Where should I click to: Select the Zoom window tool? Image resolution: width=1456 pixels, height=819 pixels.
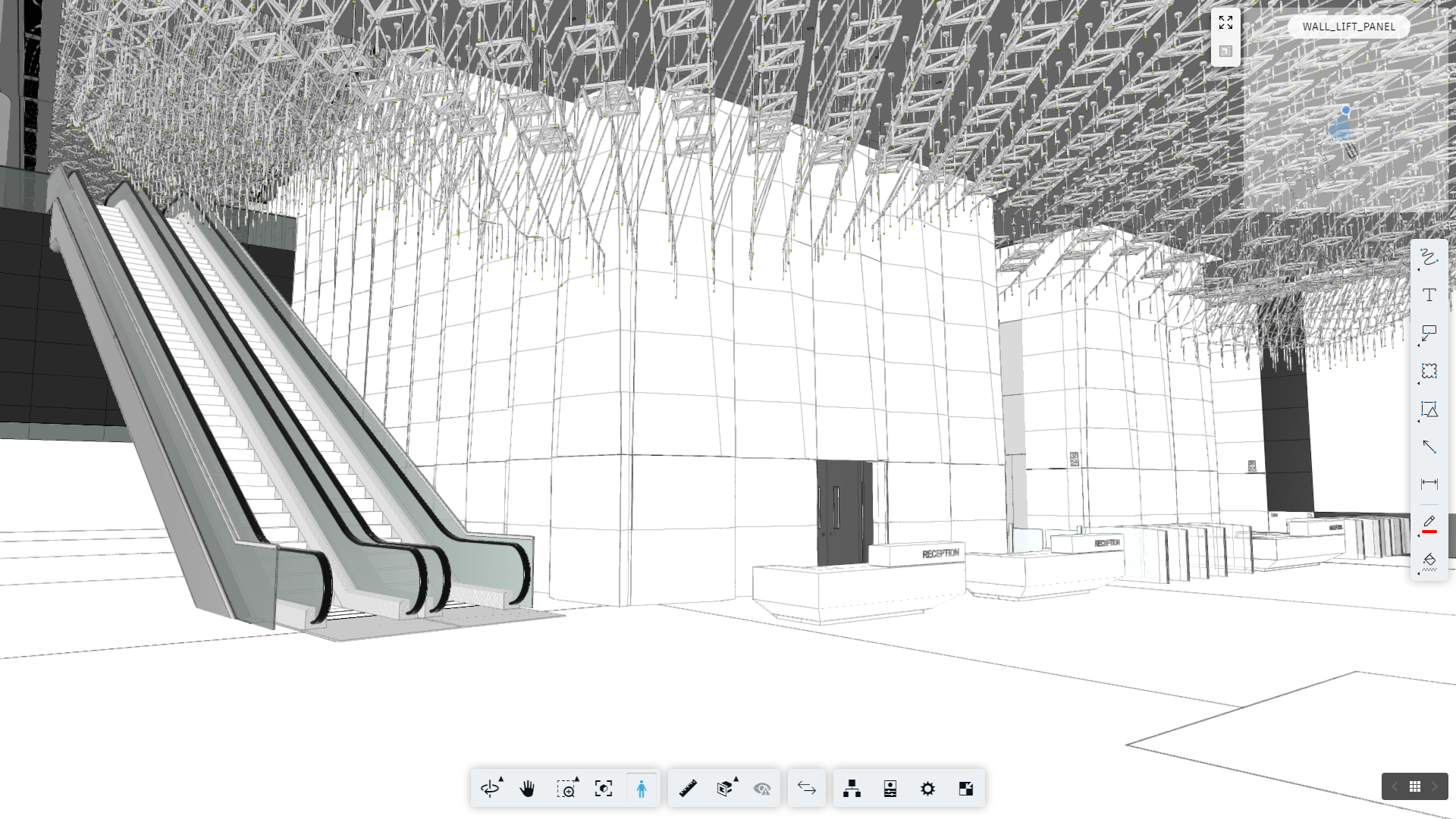click(566, 789)
